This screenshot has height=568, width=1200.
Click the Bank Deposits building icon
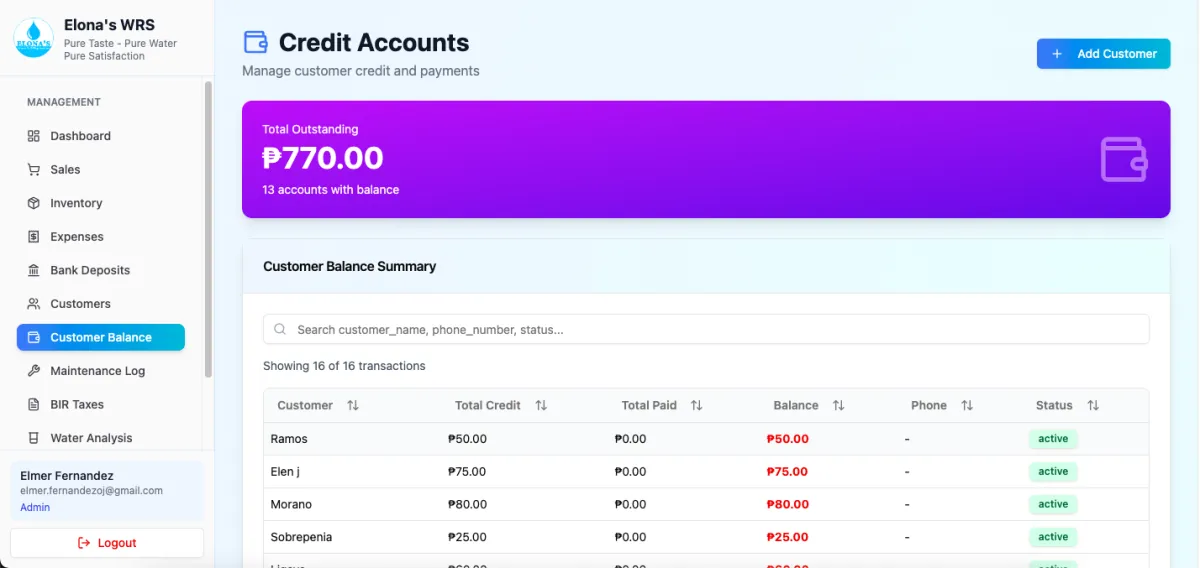[x=33, y=270]
